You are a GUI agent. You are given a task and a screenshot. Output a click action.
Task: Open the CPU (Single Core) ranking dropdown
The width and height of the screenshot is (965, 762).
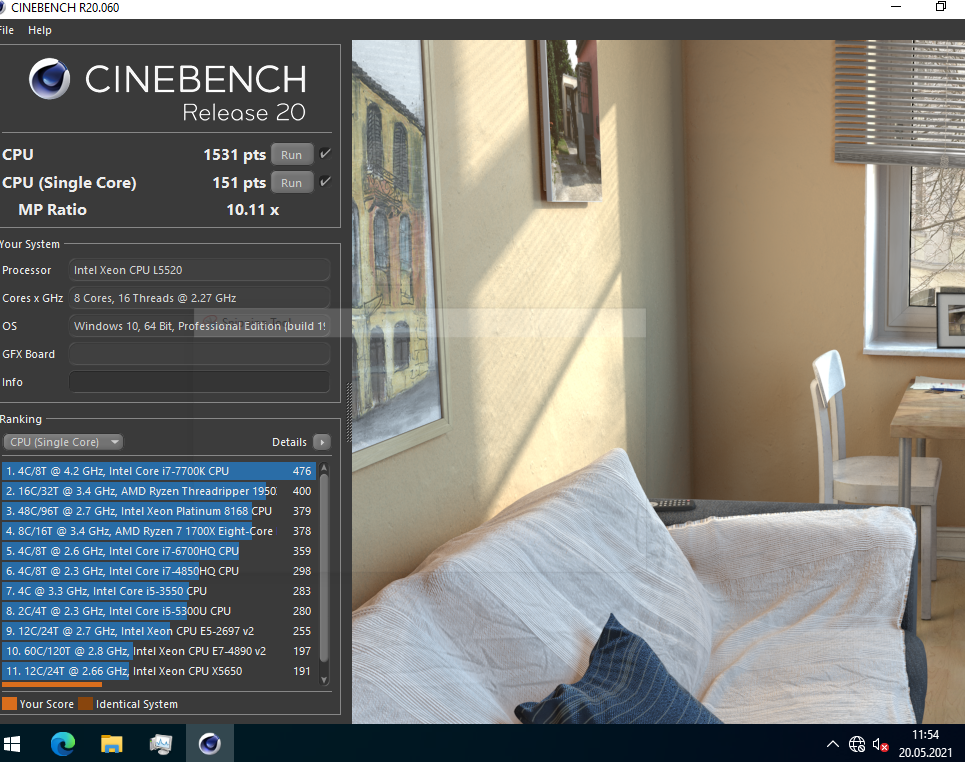(63, 442)
